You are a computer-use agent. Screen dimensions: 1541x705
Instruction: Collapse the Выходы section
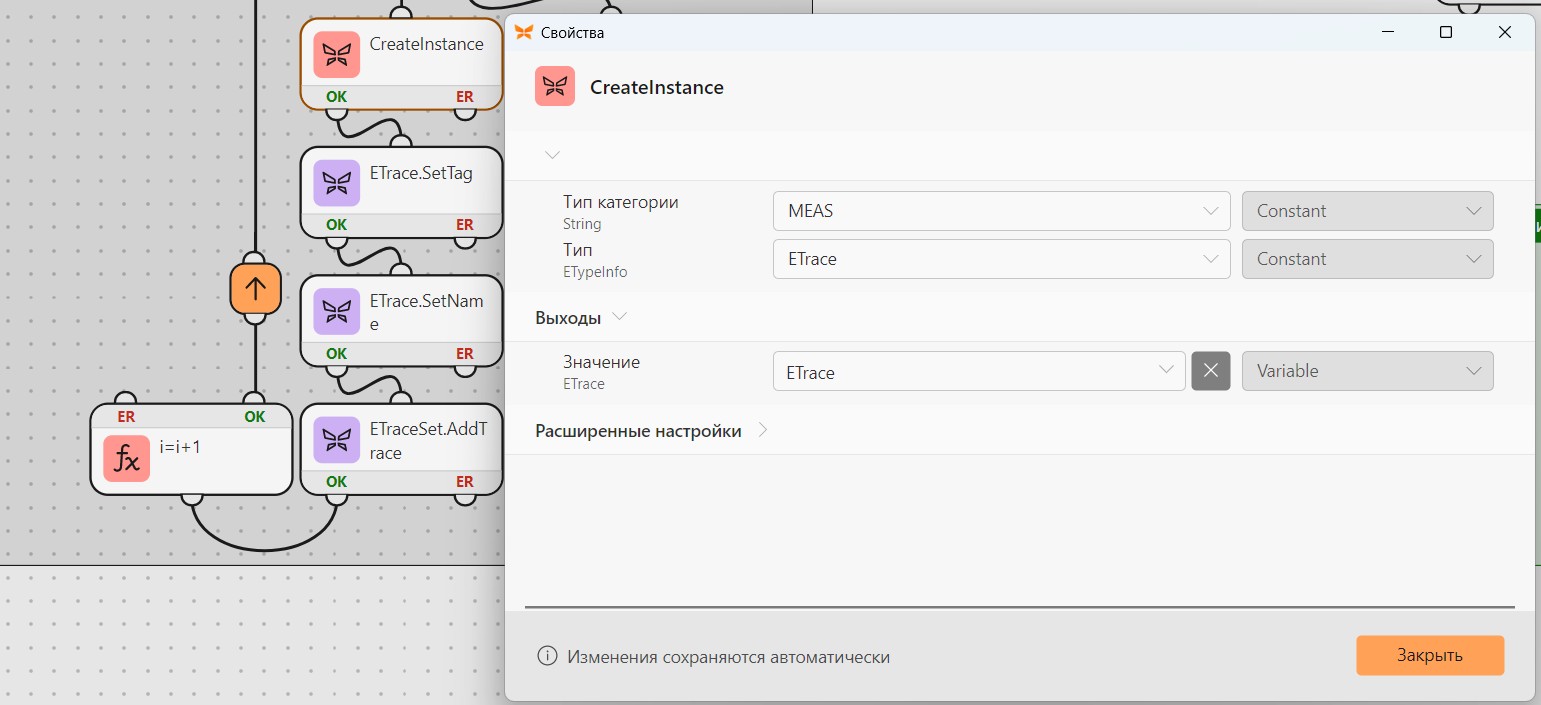pyautogui.click(x=619, y=317)
